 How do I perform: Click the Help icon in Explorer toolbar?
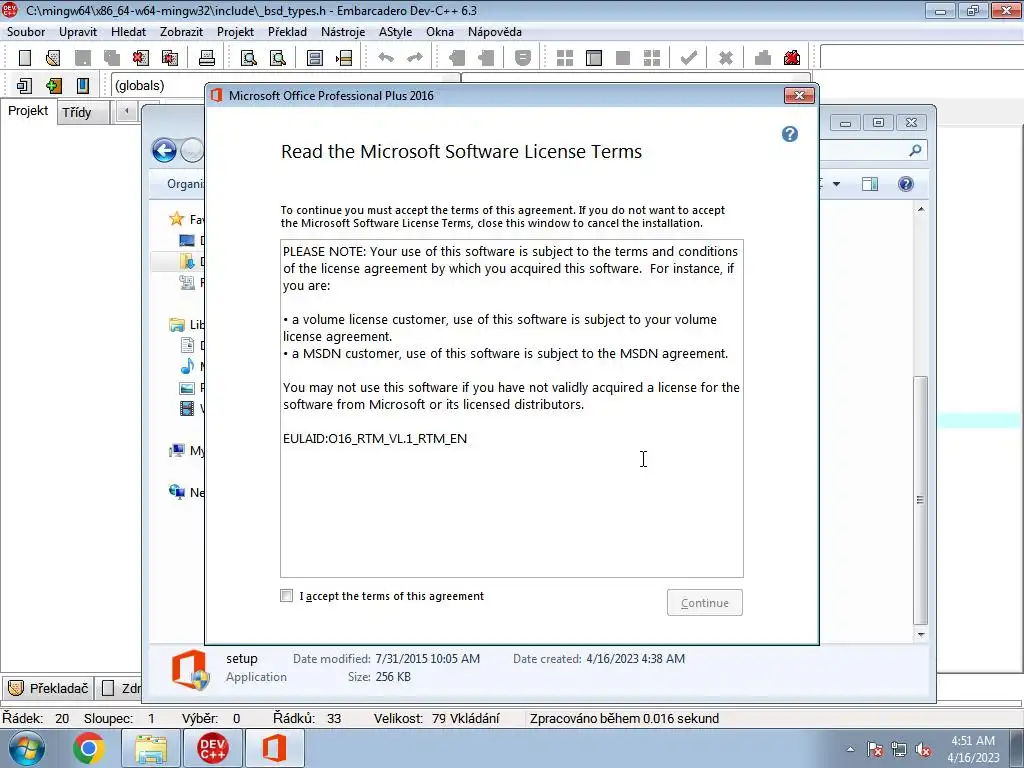905,184
